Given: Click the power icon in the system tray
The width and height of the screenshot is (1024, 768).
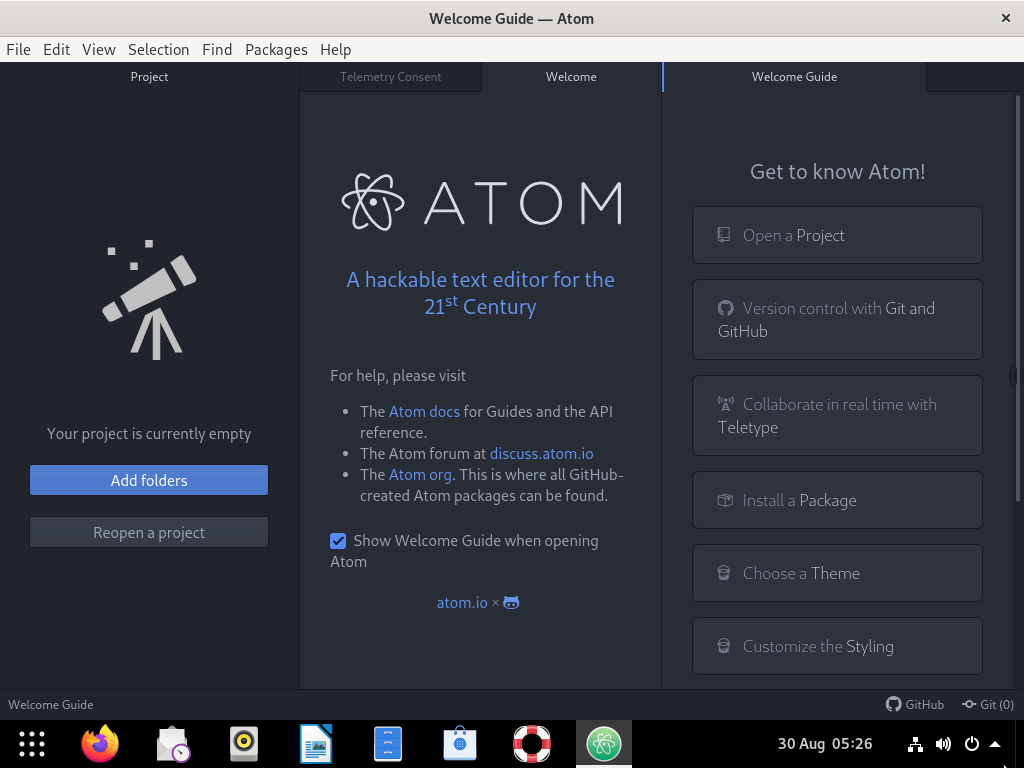Looking at the screenshot, I should 972,744.
